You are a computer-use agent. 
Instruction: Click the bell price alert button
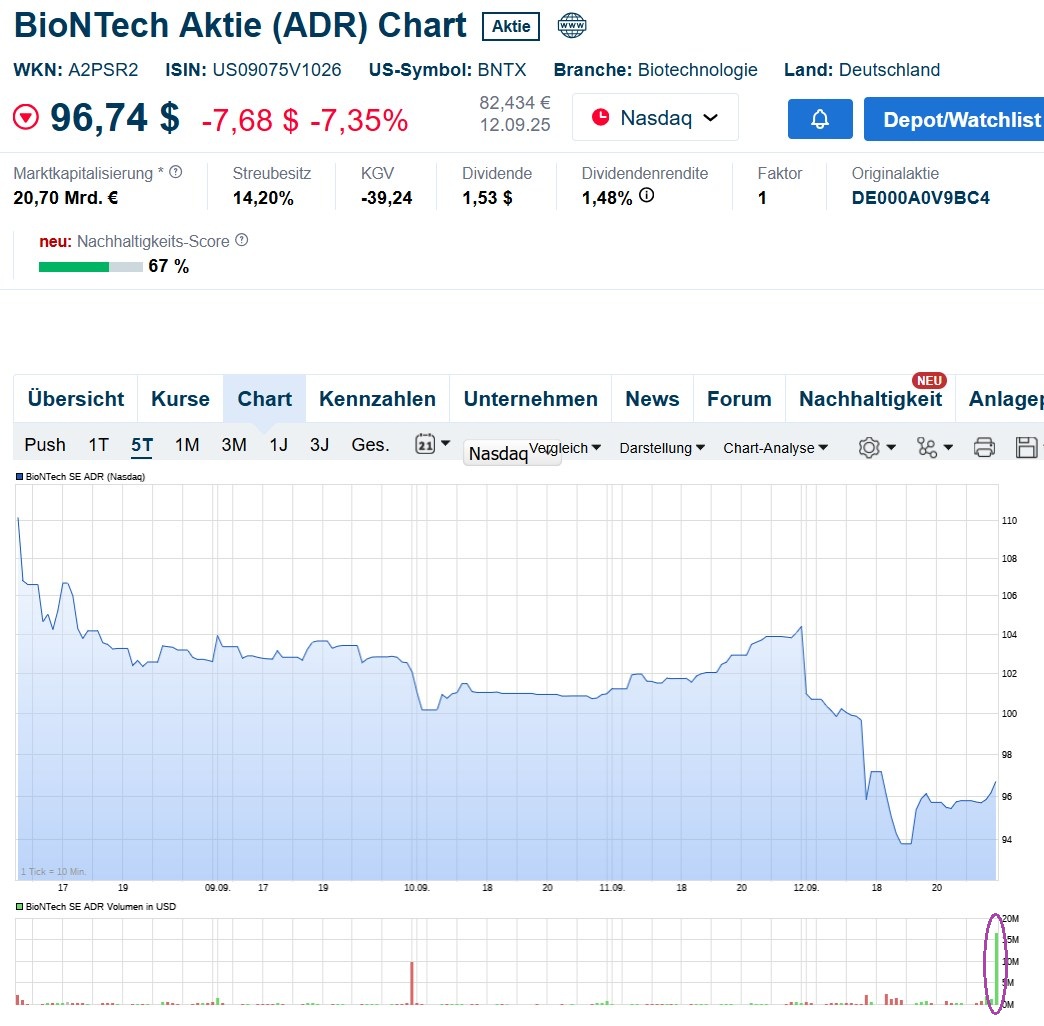click(820, 119)
